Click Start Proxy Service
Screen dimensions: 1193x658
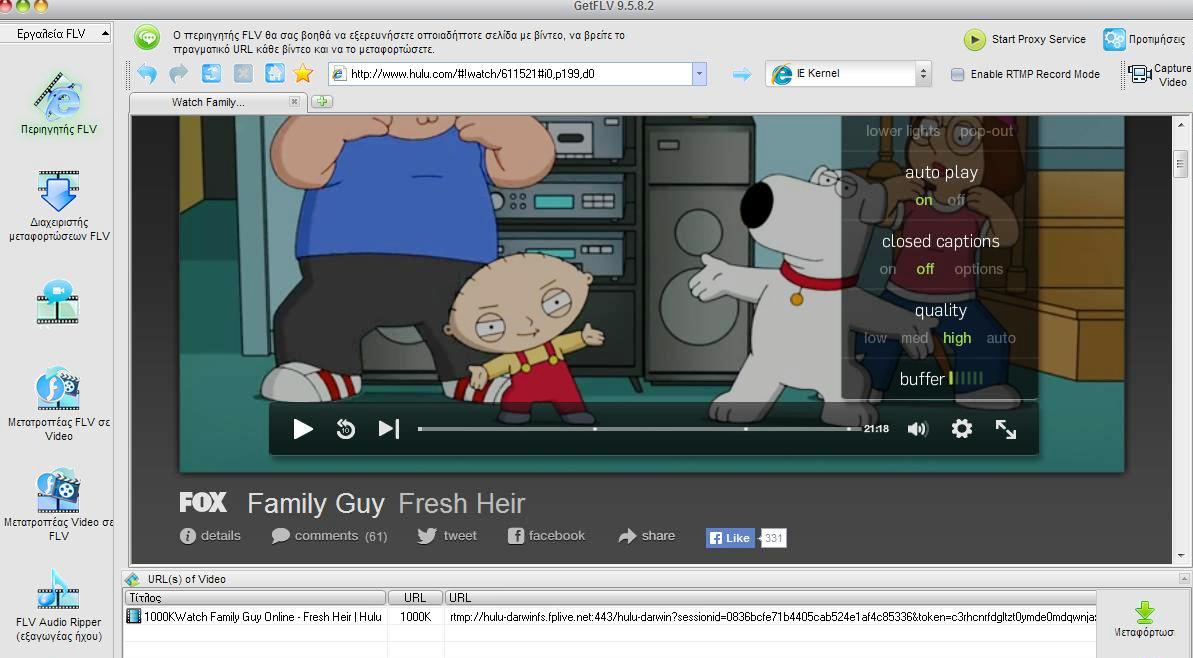point(1025,39)
